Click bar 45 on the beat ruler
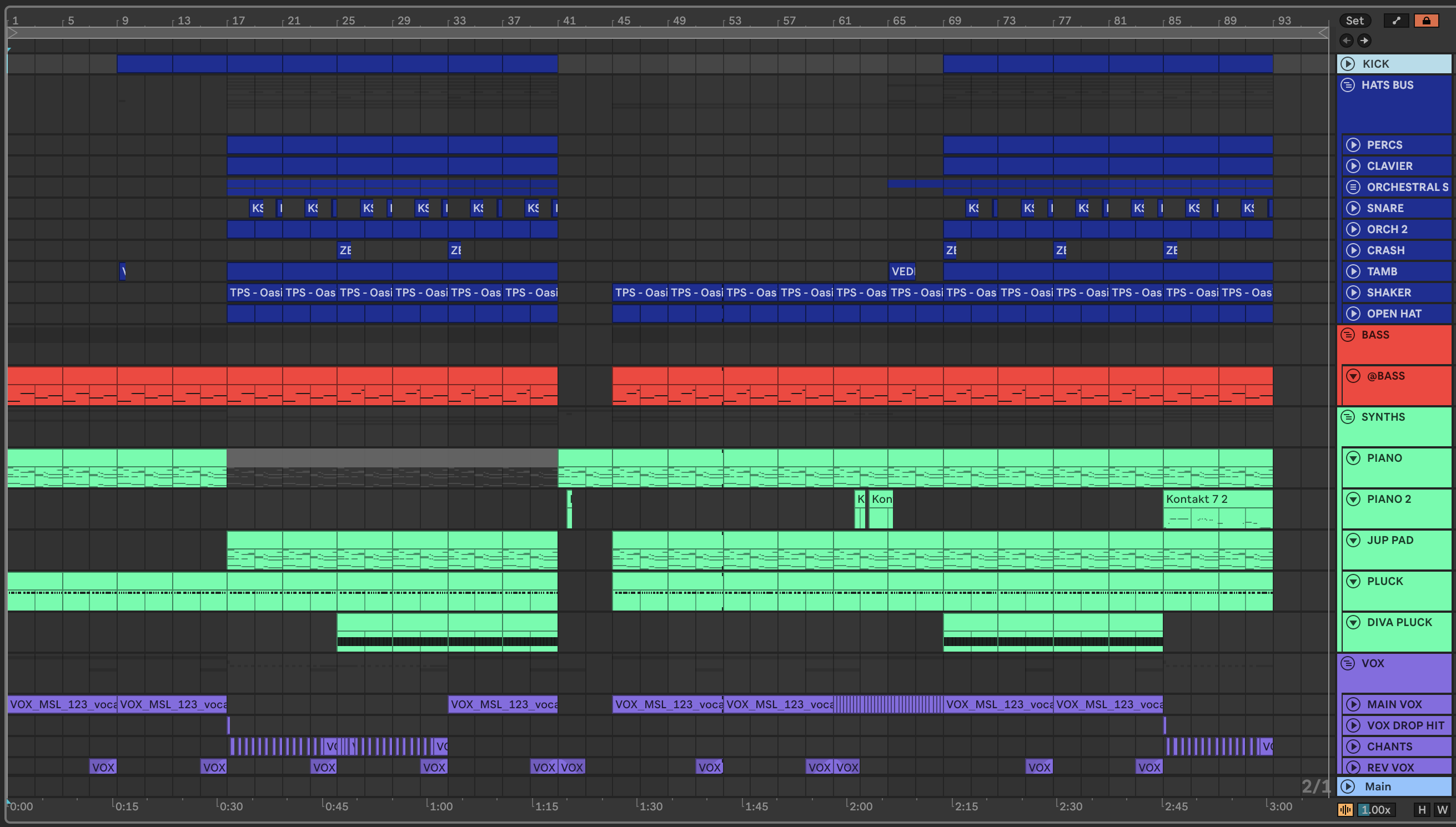The height and width of the screenshot is (827, 1456). (x=623, y=21)
